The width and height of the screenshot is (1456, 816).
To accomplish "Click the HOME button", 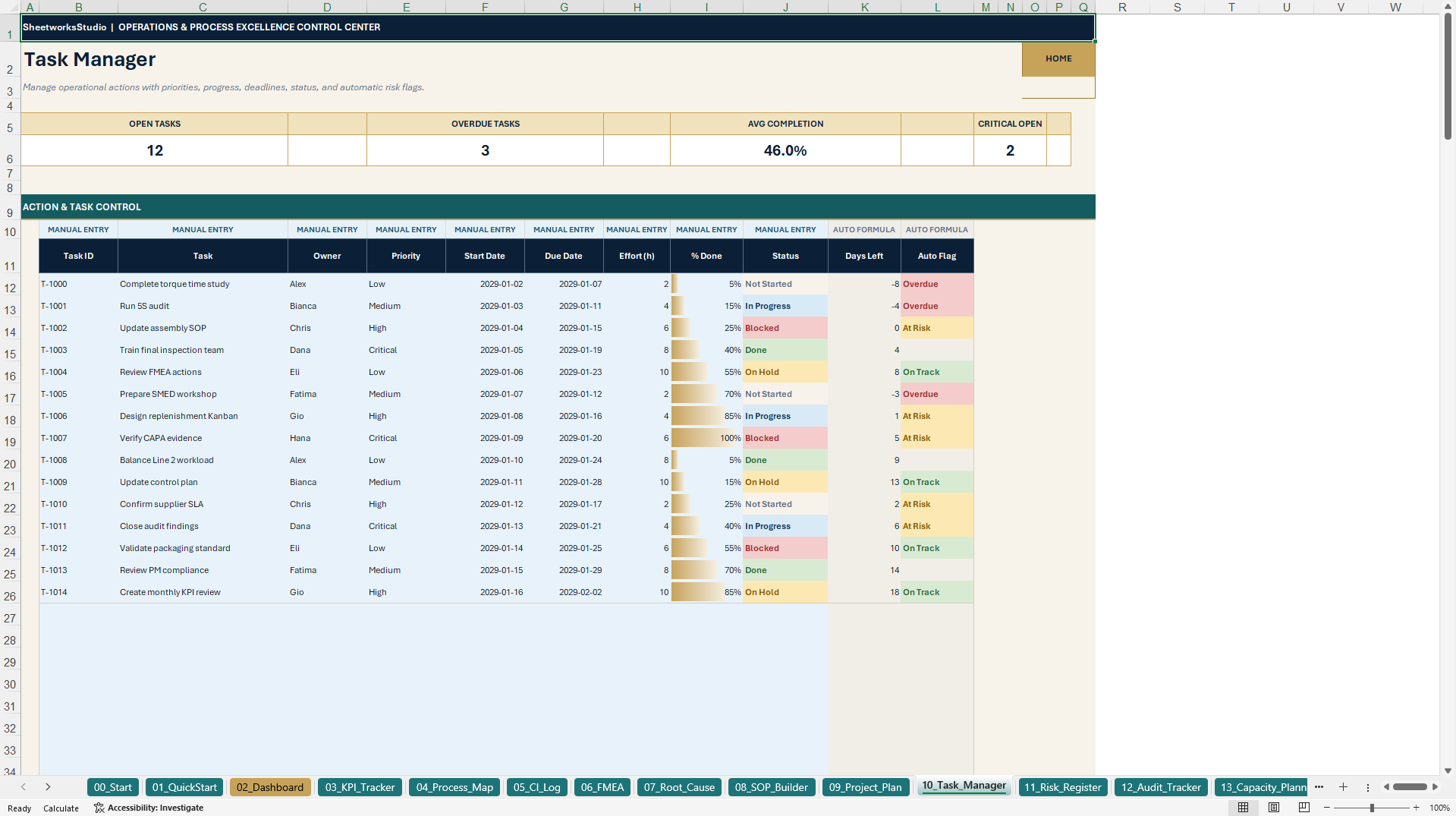I will 1058,59.
